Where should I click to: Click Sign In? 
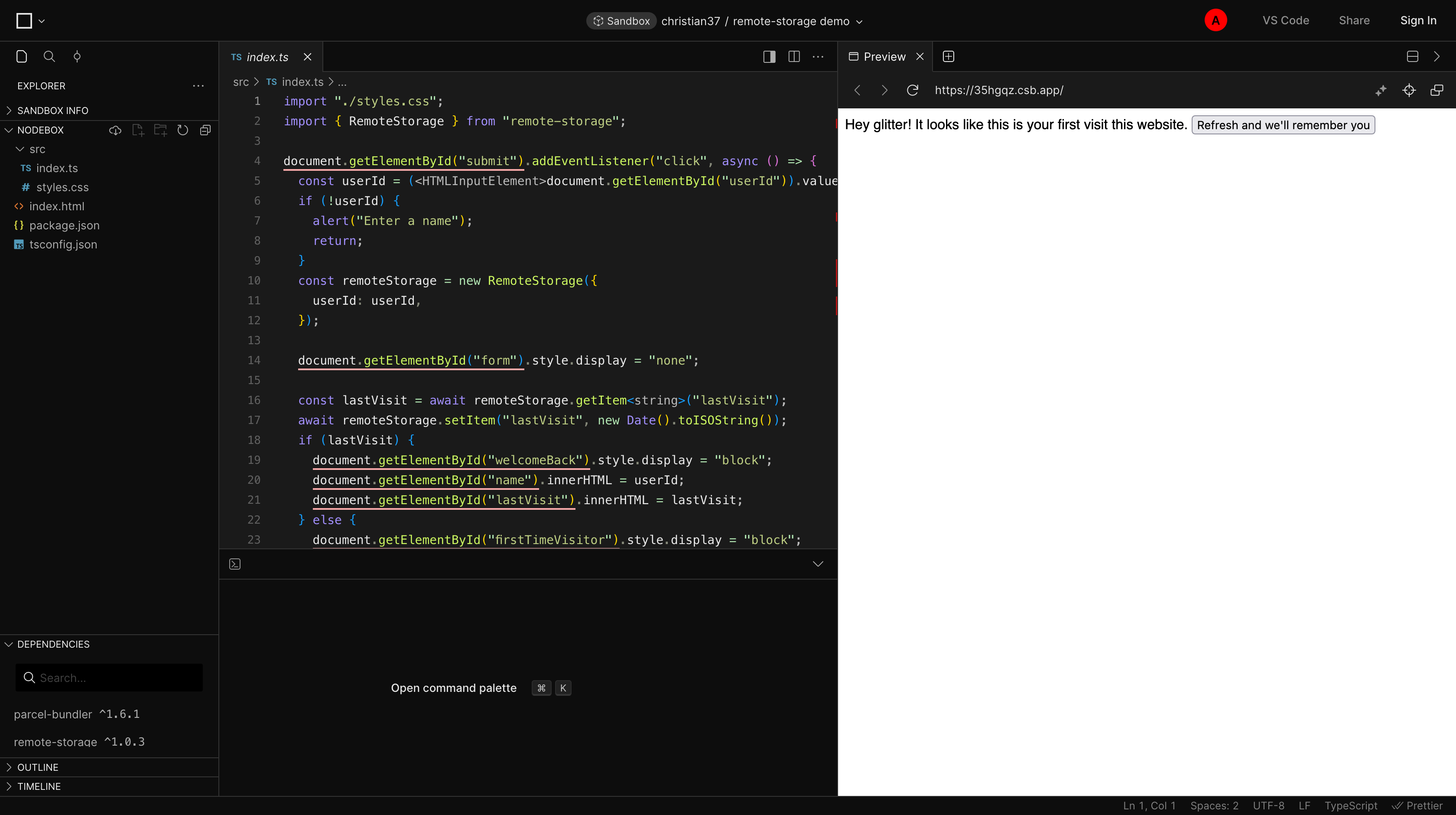[x=1418, y=21]
